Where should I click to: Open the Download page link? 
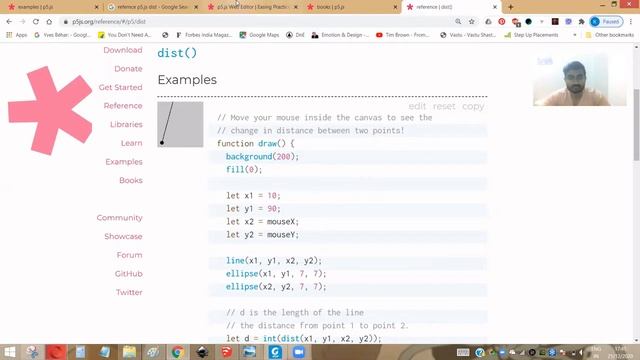pos(123,50)
